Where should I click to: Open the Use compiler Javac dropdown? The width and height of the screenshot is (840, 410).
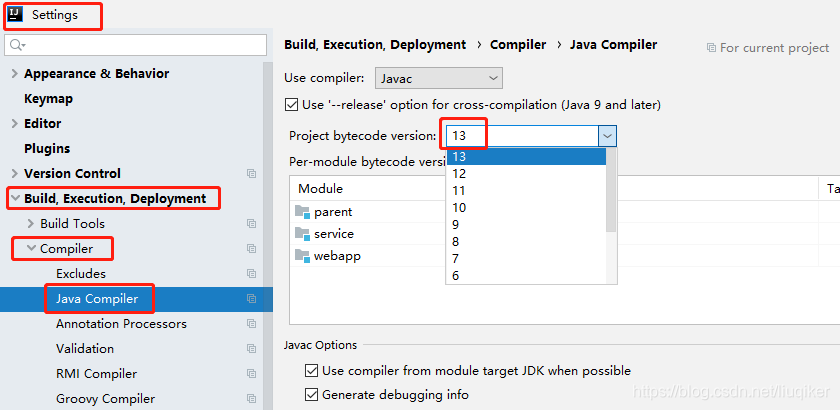pyautogui.click(x=439, y=78)
